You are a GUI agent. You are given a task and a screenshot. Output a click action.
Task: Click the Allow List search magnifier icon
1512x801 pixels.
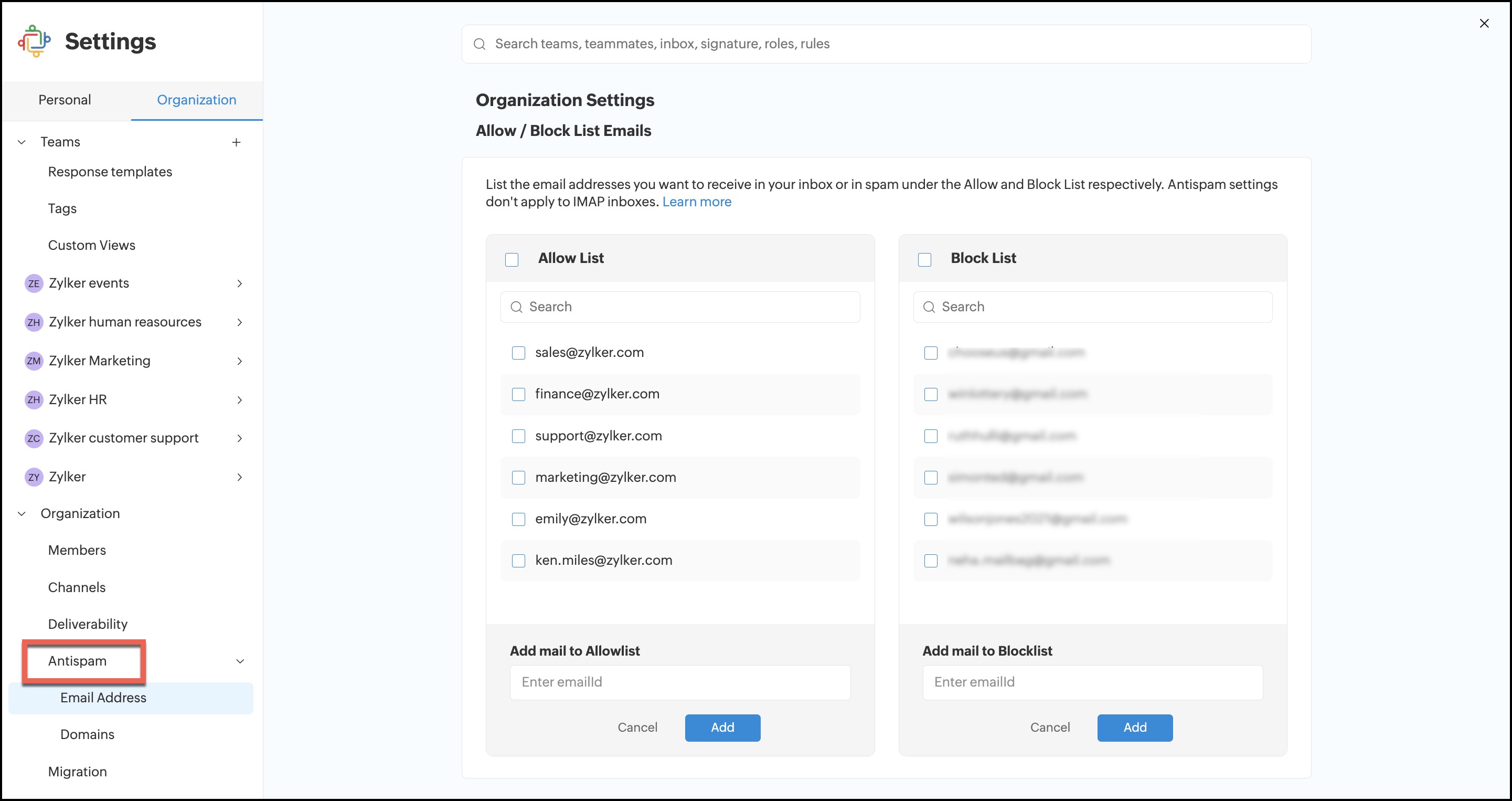(x=517, y=307)
